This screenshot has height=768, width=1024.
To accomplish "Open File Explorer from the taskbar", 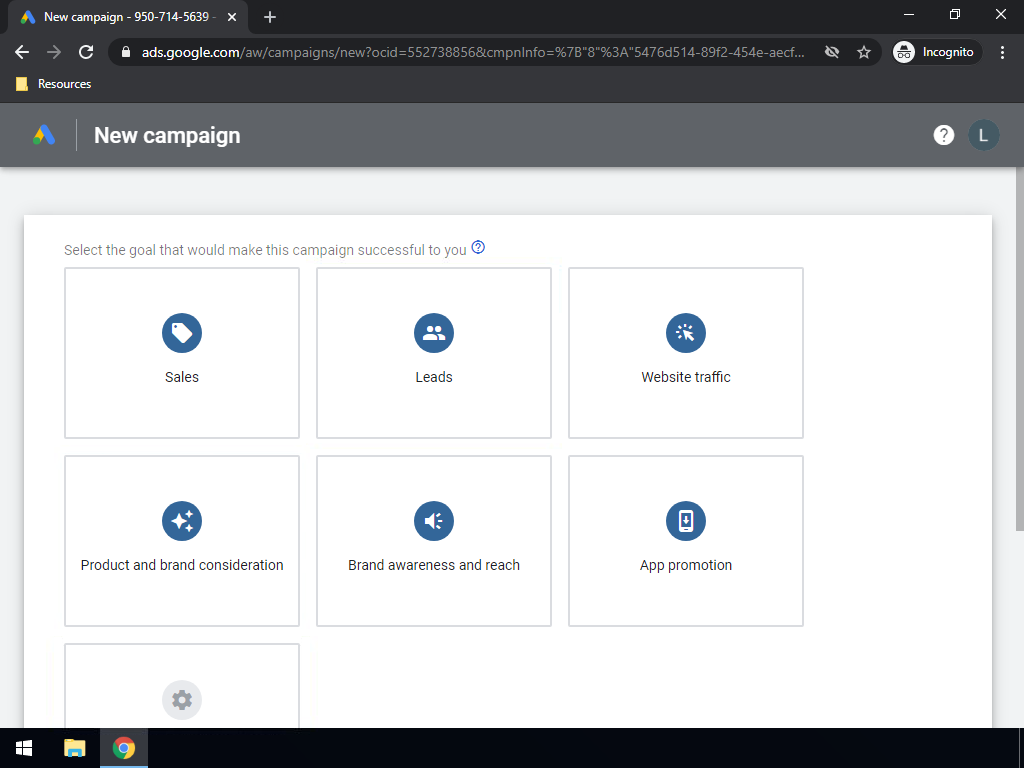I will pos(74,748).
